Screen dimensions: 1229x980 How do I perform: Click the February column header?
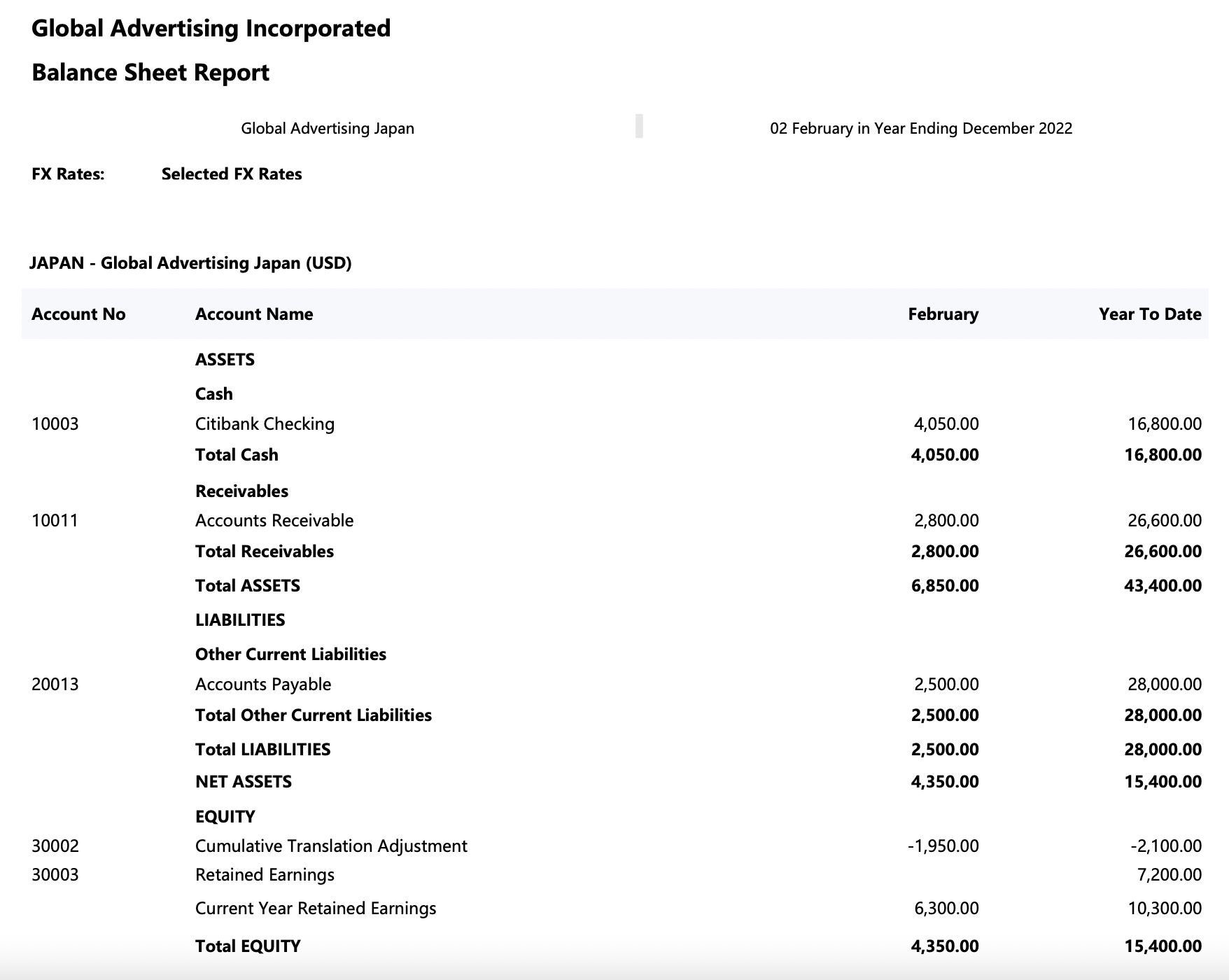943,314
